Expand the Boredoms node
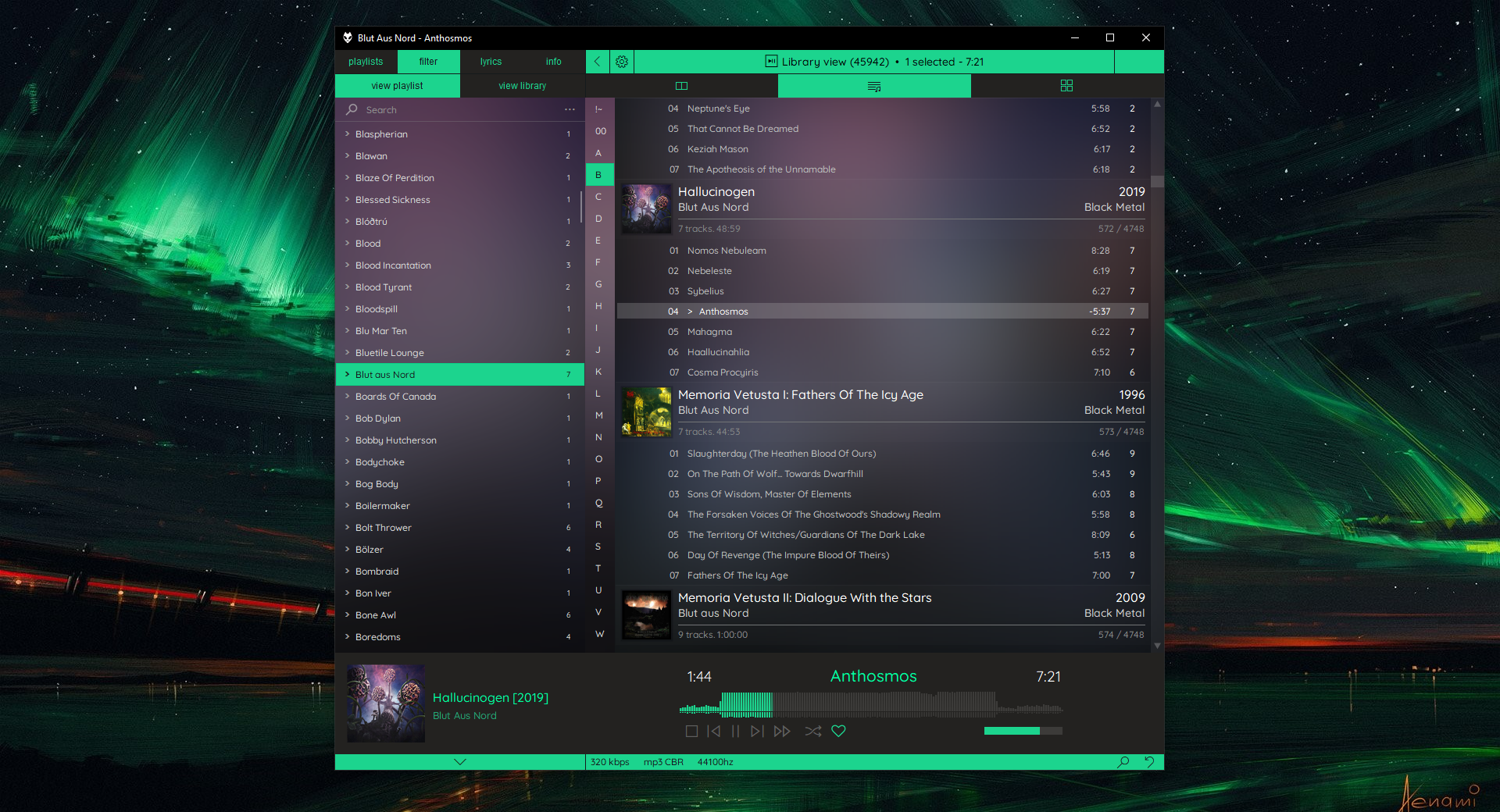 [x=347, y=637]
